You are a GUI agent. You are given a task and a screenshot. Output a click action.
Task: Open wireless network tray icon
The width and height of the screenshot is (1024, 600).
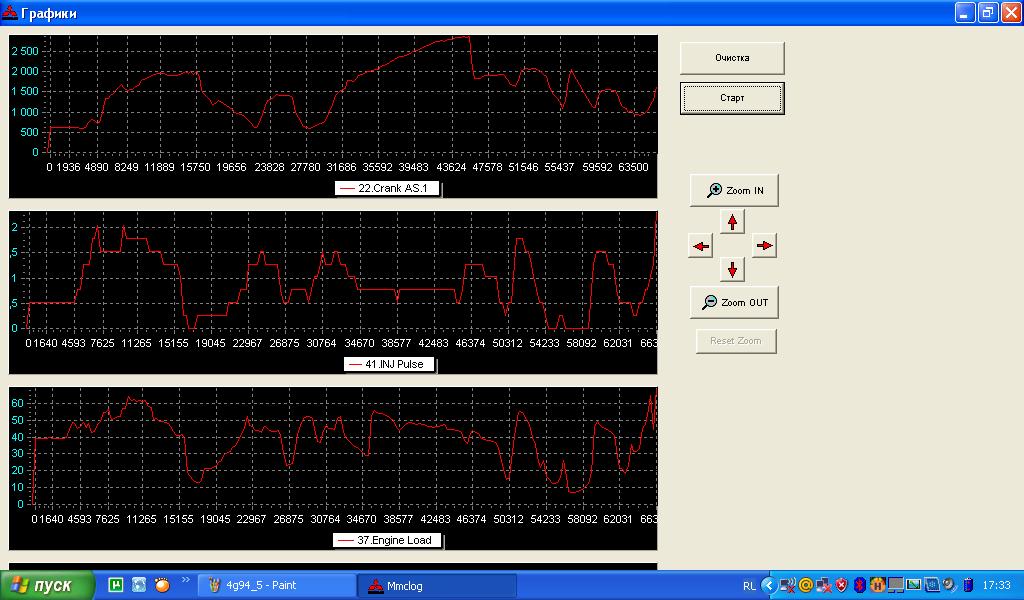[x=788, y=586]
